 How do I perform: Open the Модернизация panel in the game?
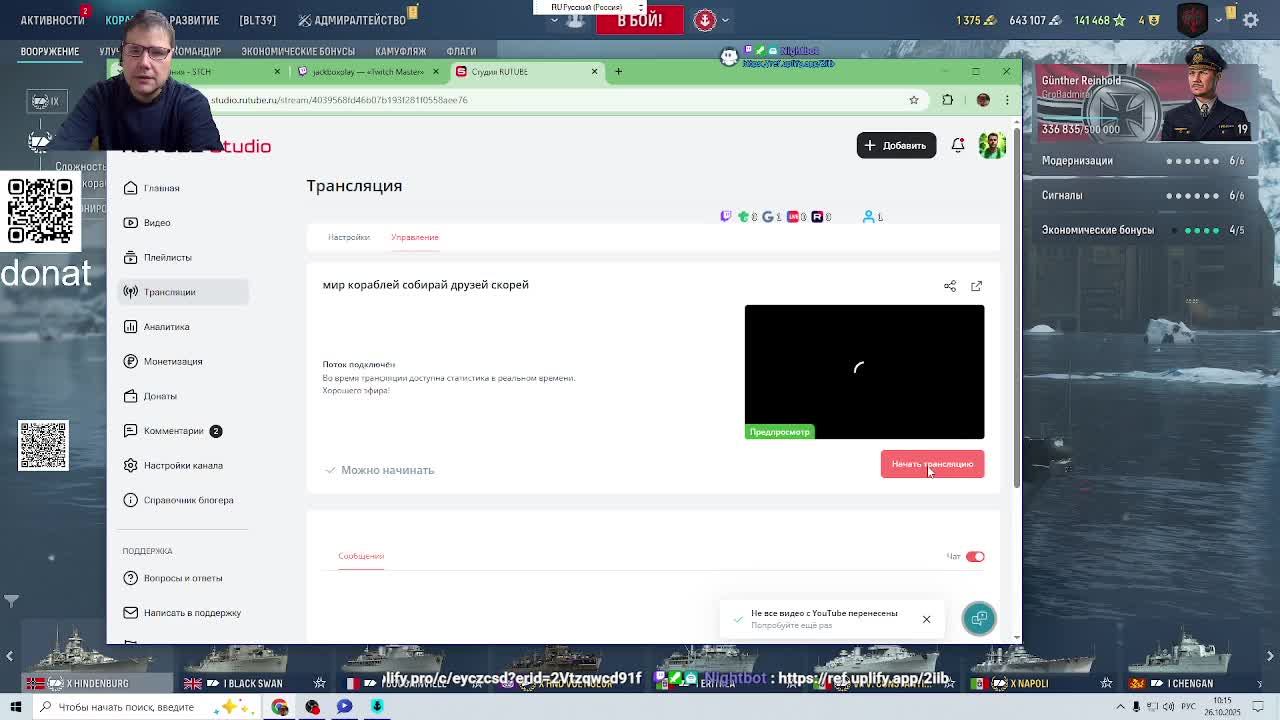coord(1143,161)
